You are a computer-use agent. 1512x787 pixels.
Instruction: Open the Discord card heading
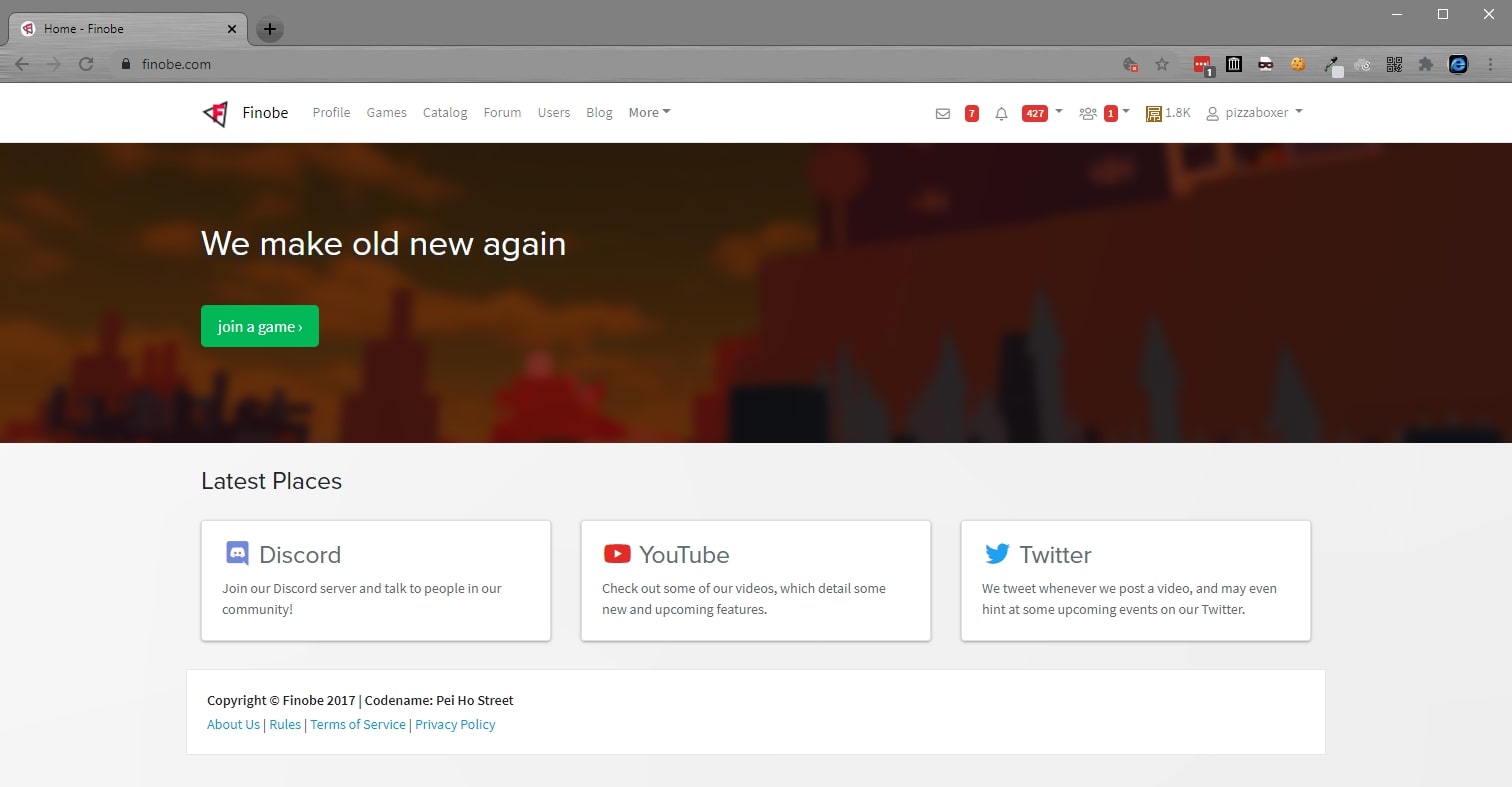[300, 555]
